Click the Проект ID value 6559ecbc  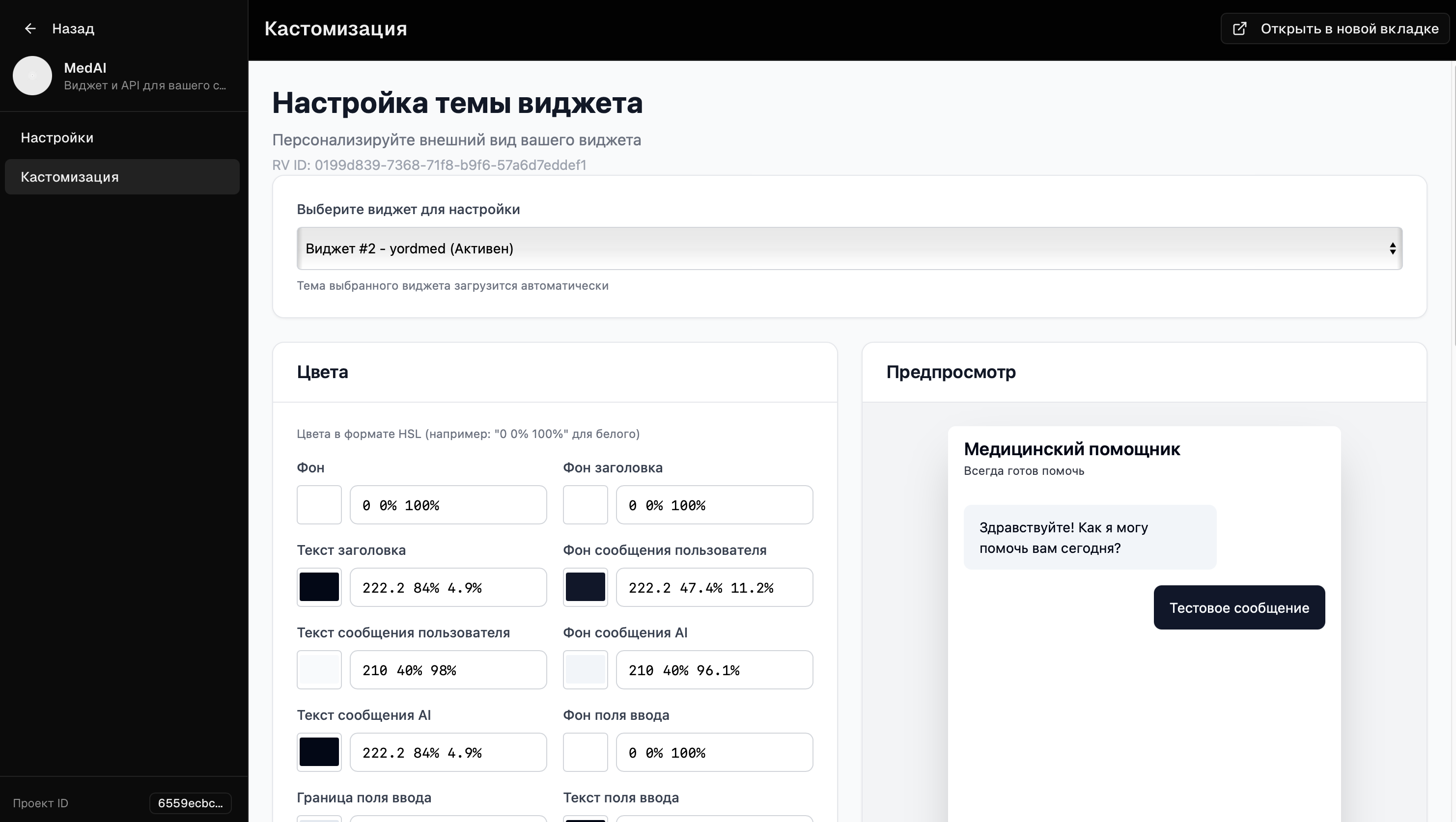pyautogui.click(x=190, y=803)
